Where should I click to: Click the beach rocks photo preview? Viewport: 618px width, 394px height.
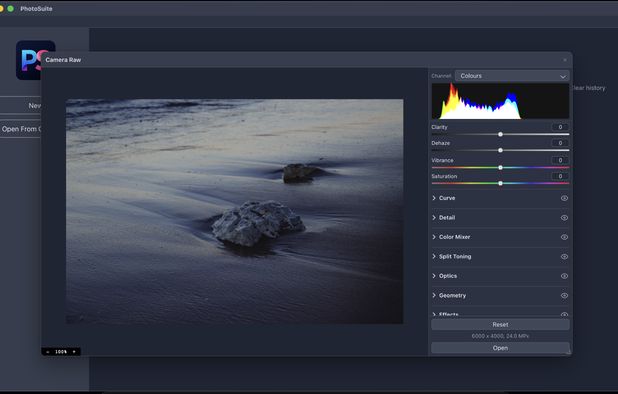coord(235,211)
